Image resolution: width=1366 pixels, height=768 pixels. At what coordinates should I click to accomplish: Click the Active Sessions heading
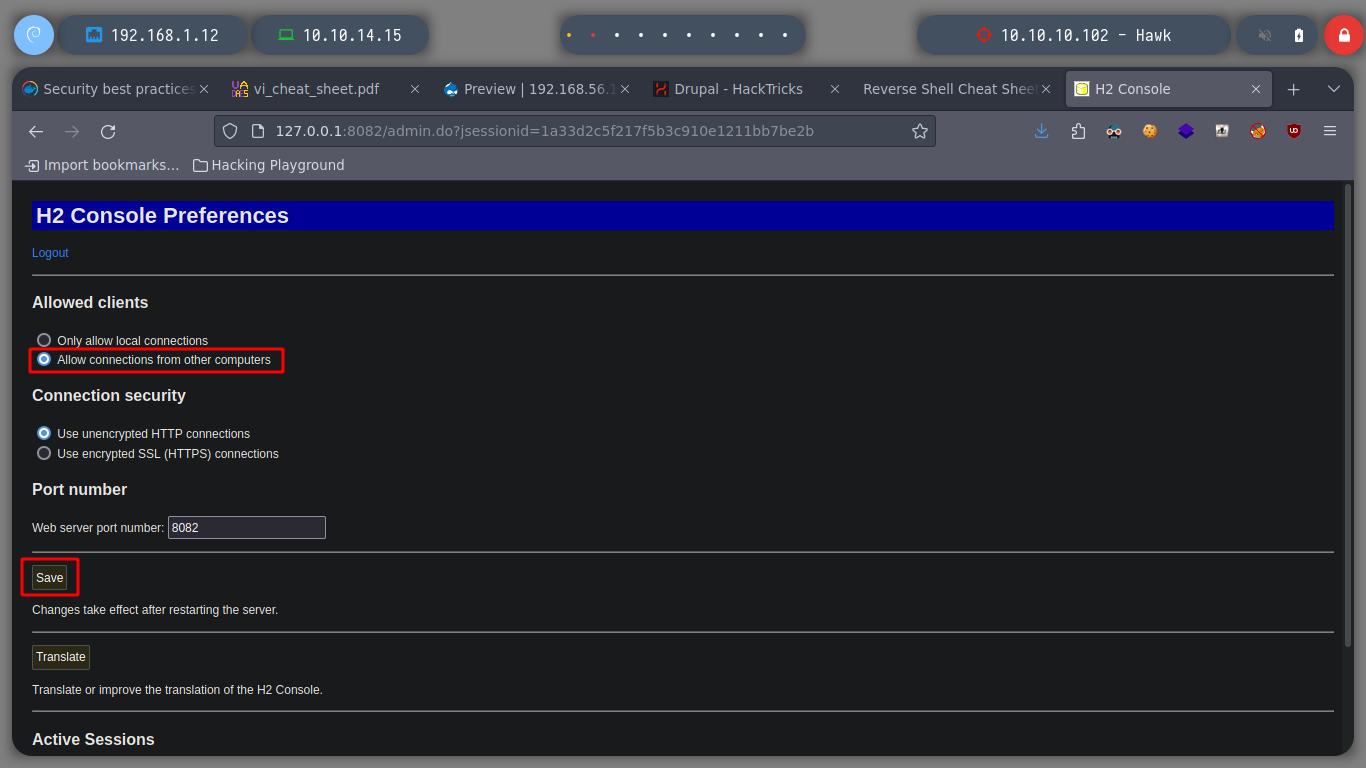[93, 739]
